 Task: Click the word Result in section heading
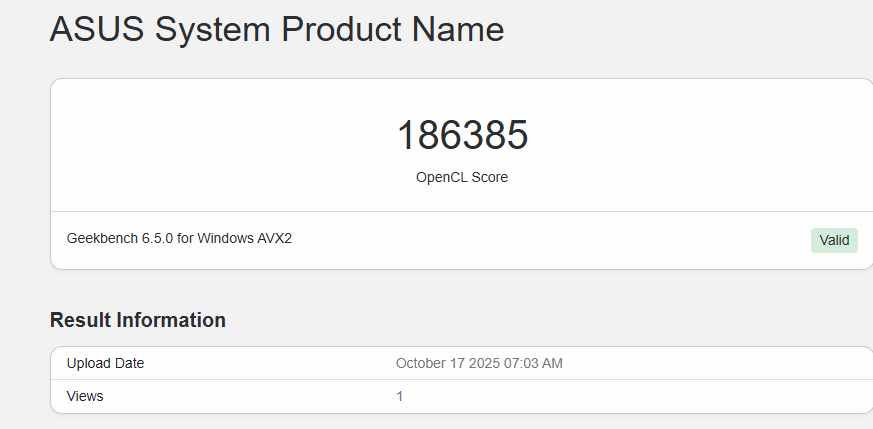click(80, 320)
